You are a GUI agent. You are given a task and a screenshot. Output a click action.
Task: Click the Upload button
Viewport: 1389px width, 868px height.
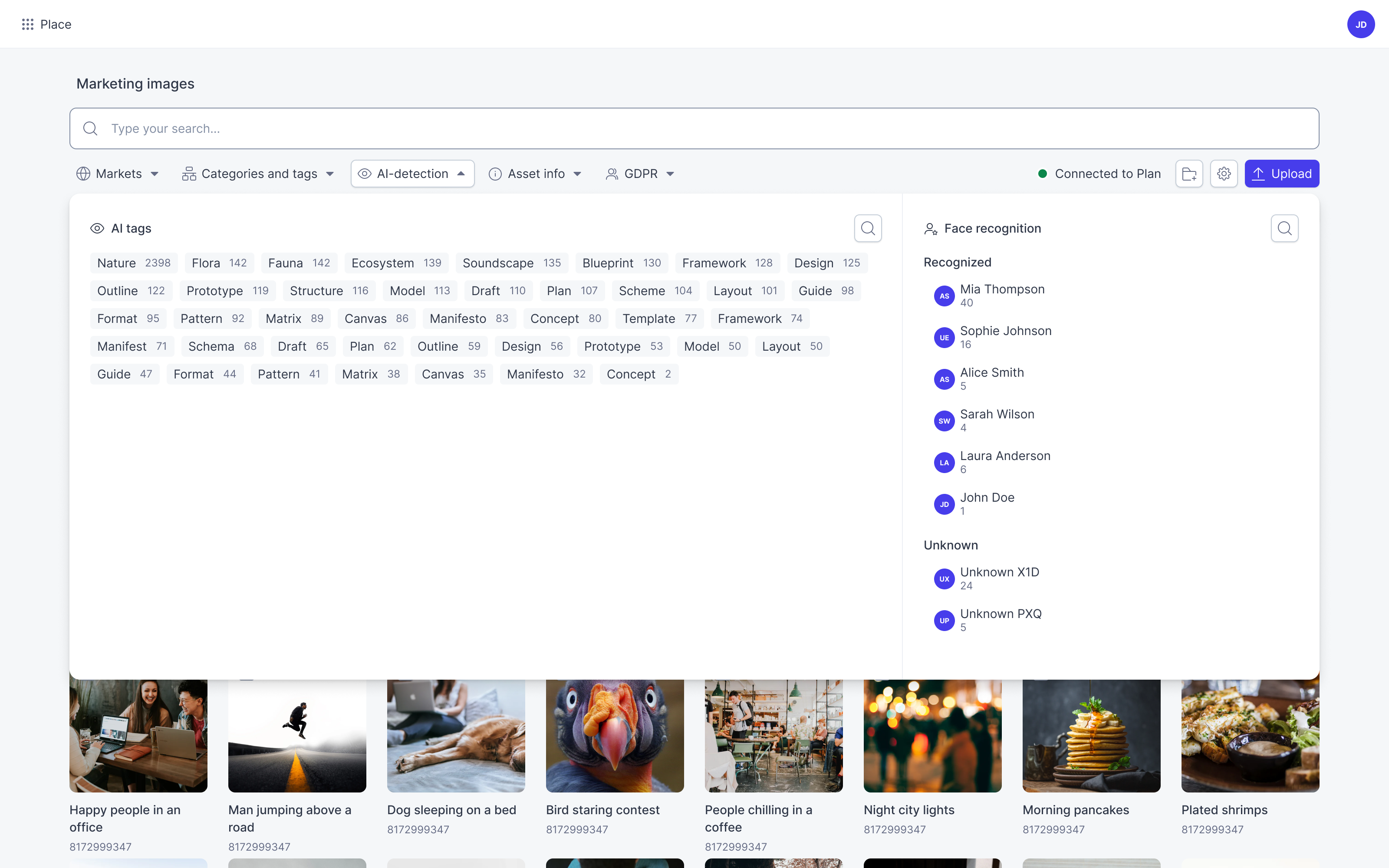pos(1282,173)
